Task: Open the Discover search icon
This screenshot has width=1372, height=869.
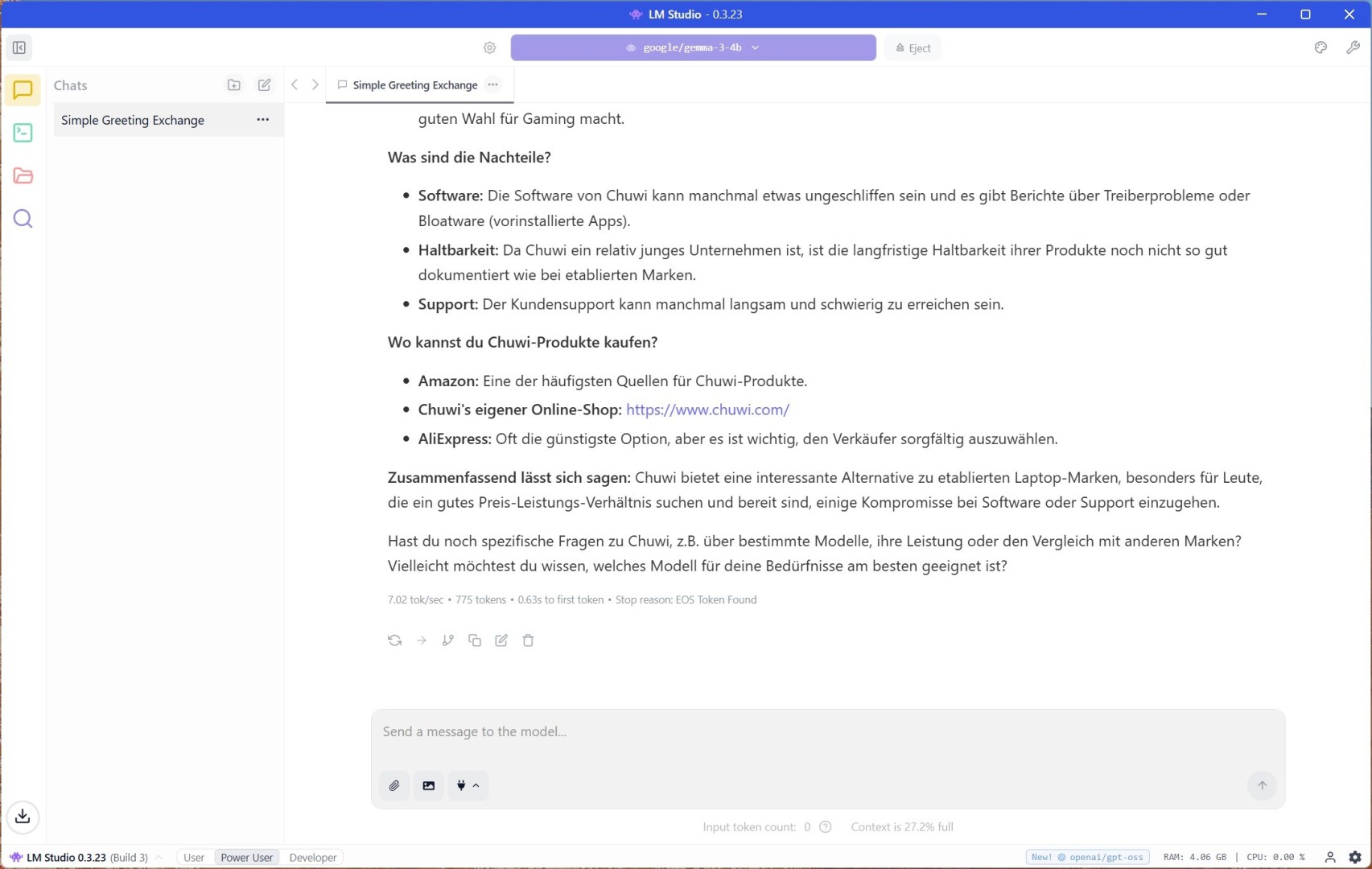Action: tap(23, 219)
